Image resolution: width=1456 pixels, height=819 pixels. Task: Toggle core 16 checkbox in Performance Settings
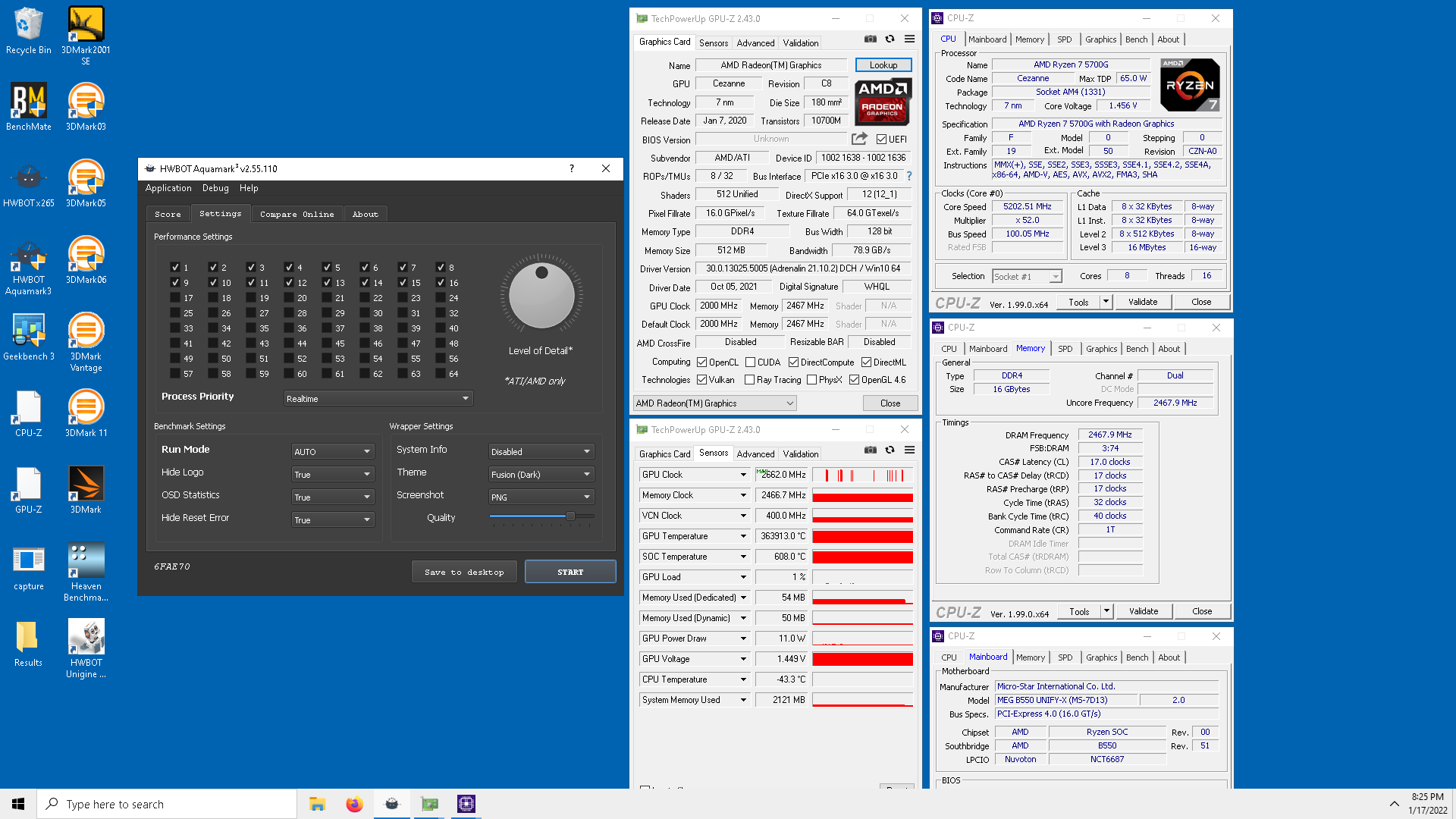coord(441,282)
